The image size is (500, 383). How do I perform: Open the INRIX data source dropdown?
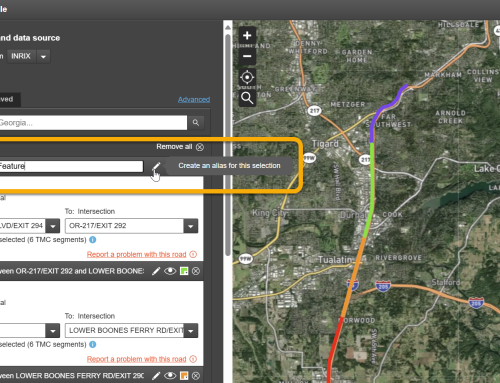click(43, 56)
